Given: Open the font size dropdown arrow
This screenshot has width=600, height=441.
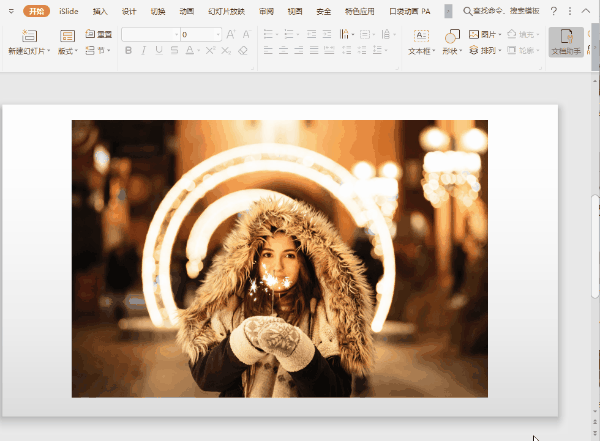Looking at the screenshot, I should 218,34.
